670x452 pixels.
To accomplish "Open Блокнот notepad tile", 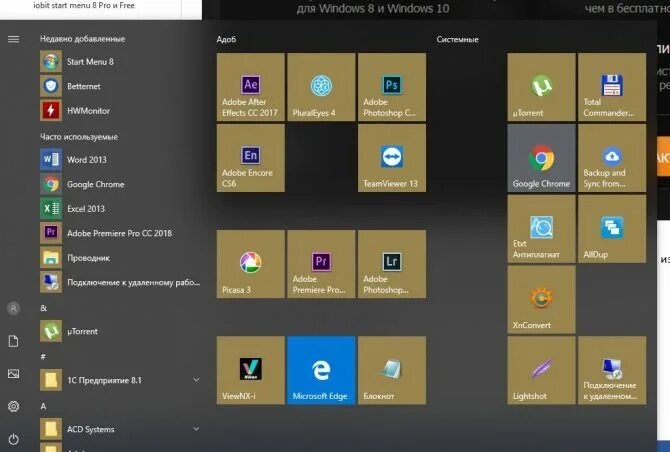I will (392, 370).
